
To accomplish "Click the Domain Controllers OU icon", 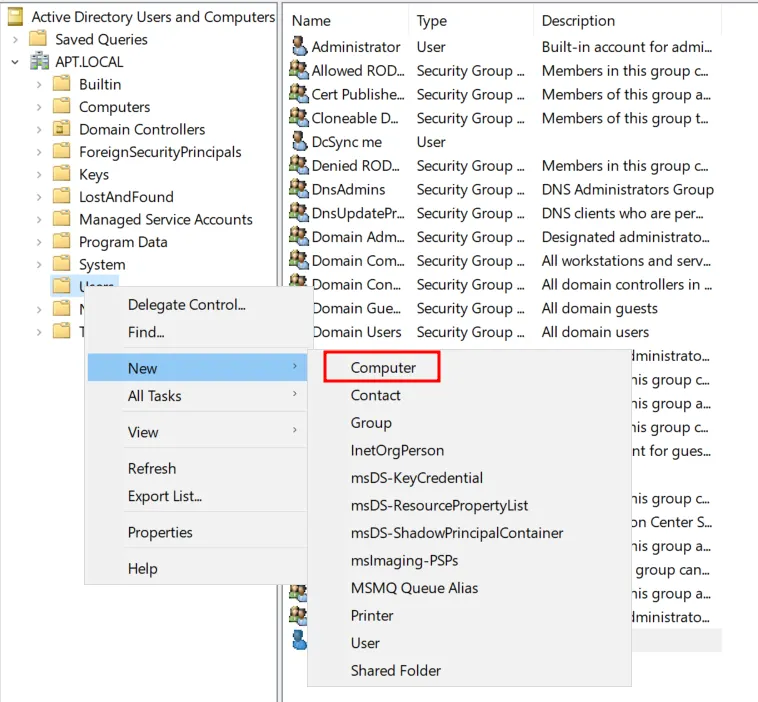I will (x=61, y=129).
